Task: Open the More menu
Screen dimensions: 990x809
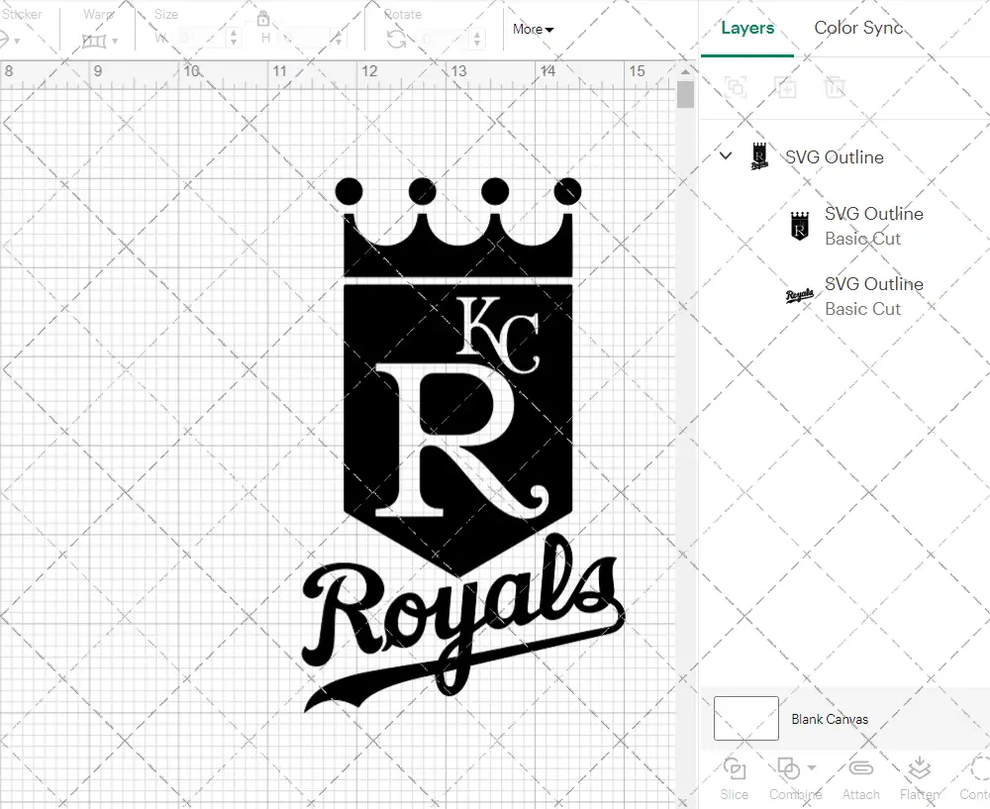Action: (x=532, y=29)
